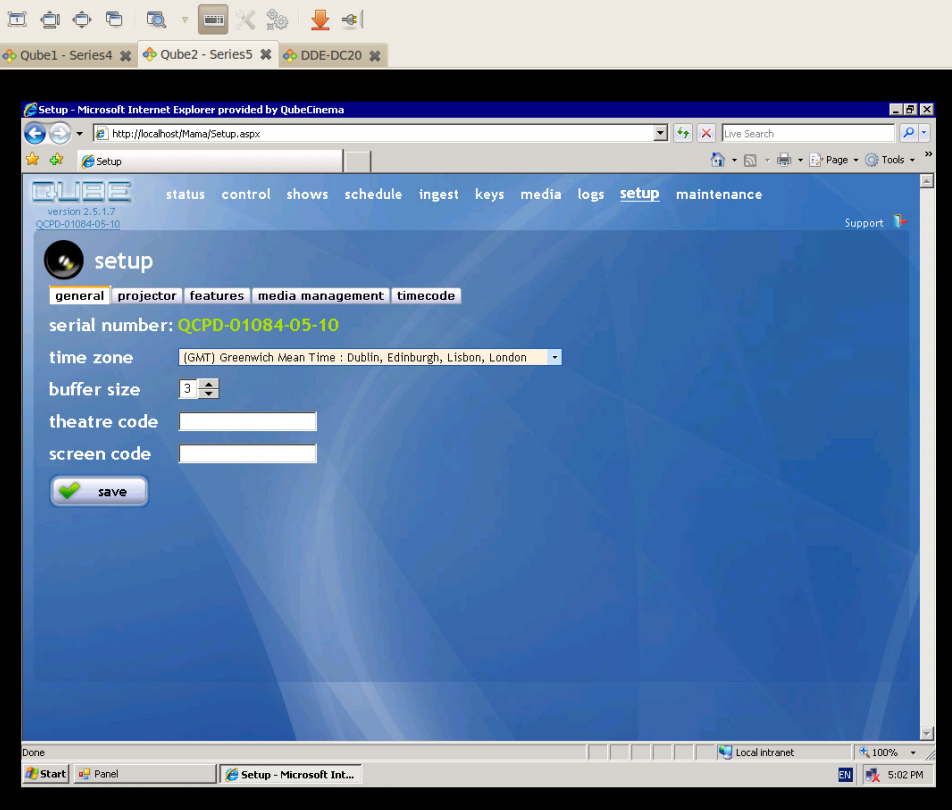Switch to the features setup tab
Screen dimensions: 952x810
click(x=217, y=296)
